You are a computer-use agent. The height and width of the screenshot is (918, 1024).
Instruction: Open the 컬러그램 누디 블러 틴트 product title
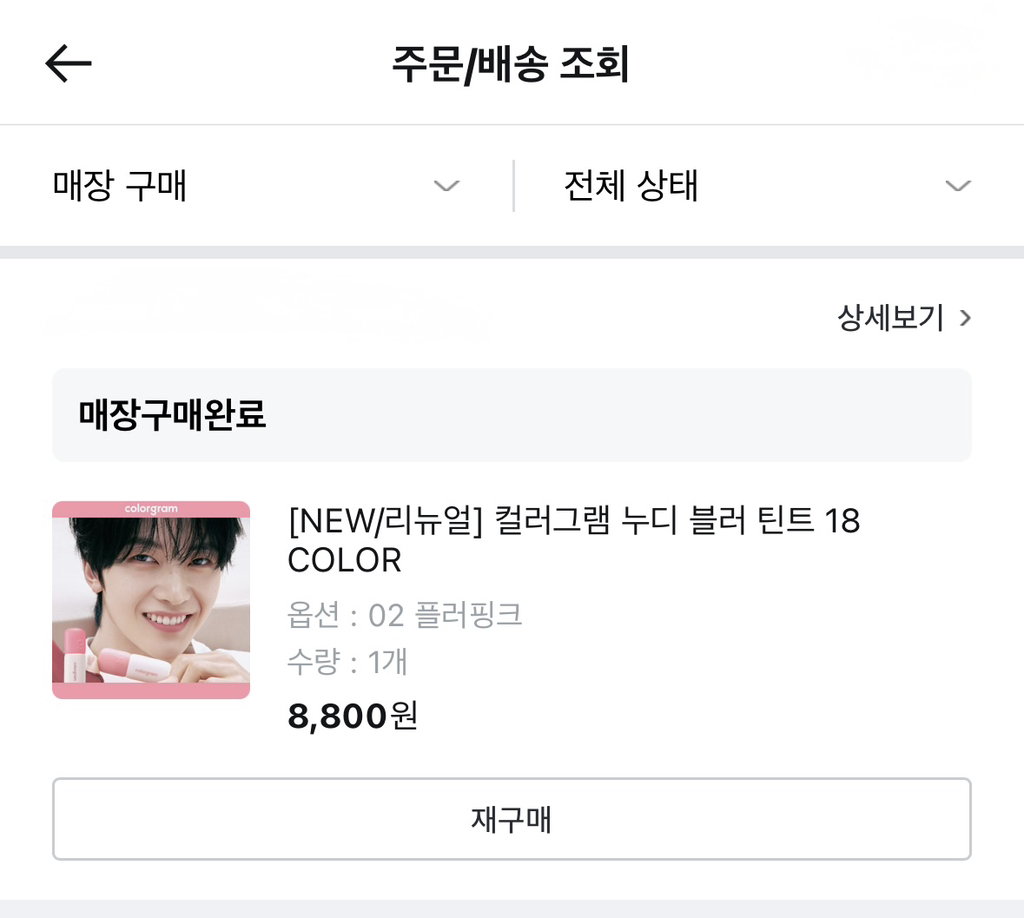(573, 521)
